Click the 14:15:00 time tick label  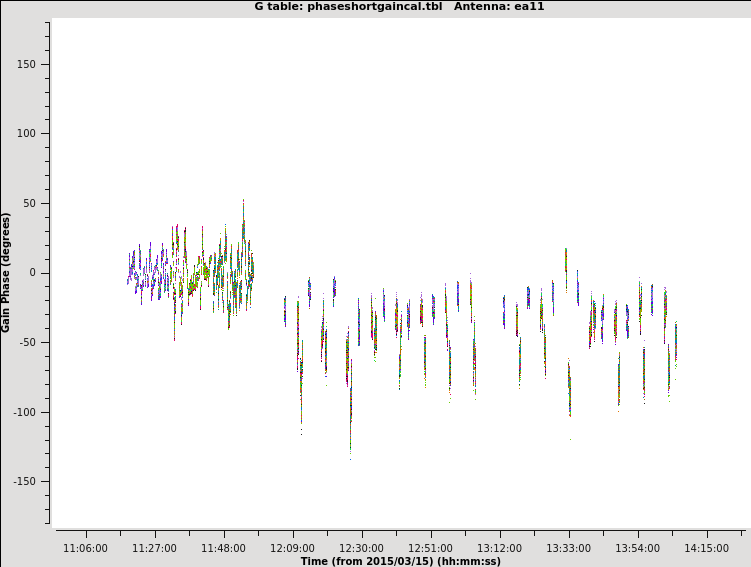pos(706,548)
